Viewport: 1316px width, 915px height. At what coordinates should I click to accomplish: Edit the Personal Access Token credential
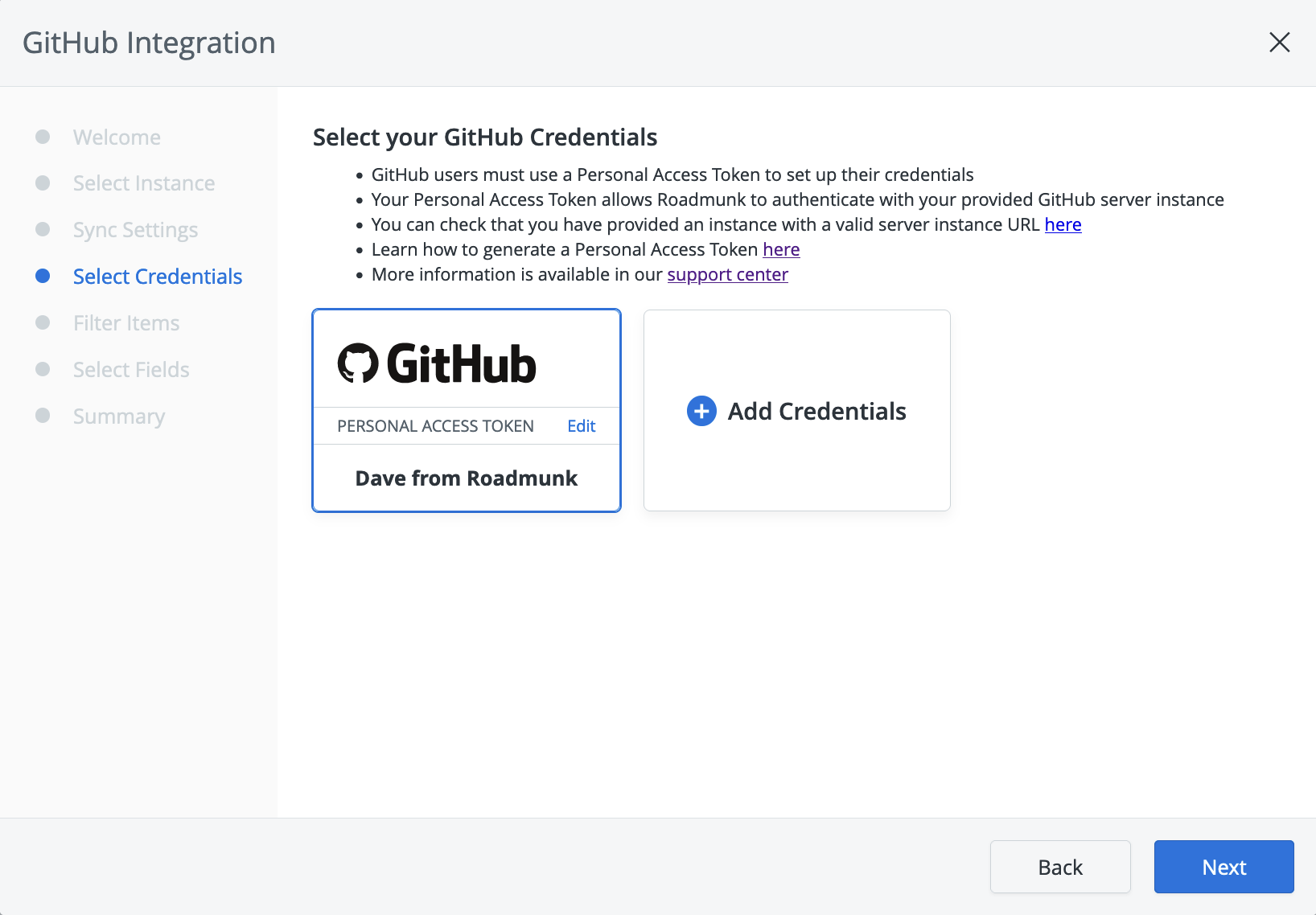coord(581,426)
